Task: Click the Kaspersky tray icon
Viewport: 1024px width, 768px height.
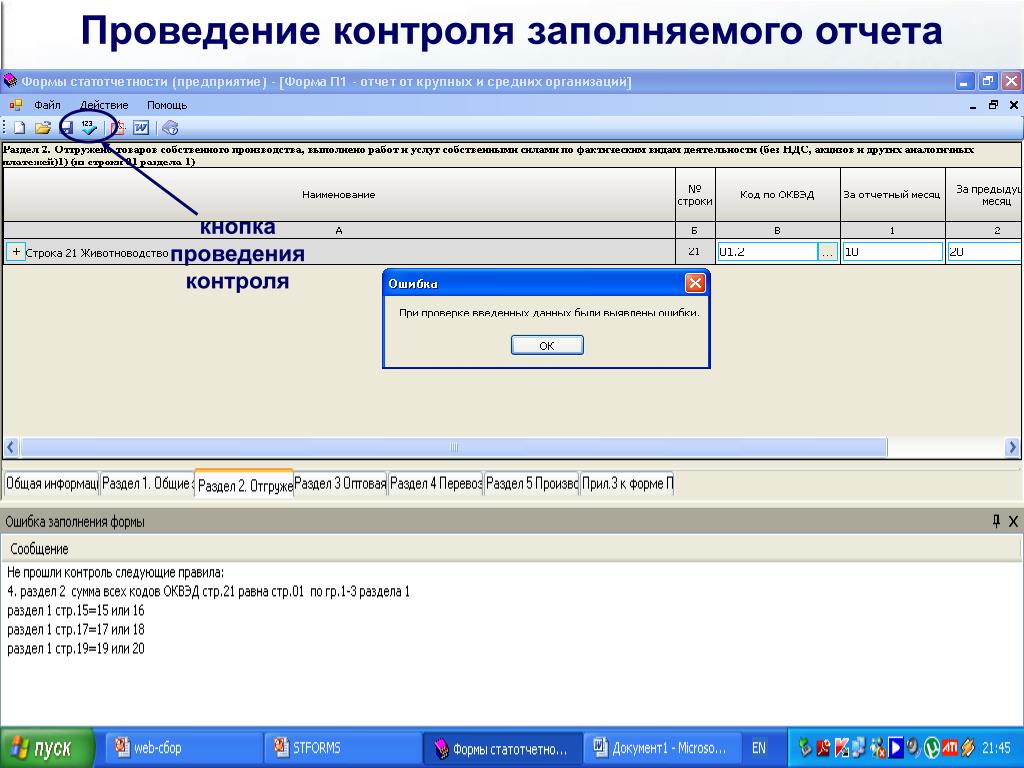Action: click(x=842, y=748)
